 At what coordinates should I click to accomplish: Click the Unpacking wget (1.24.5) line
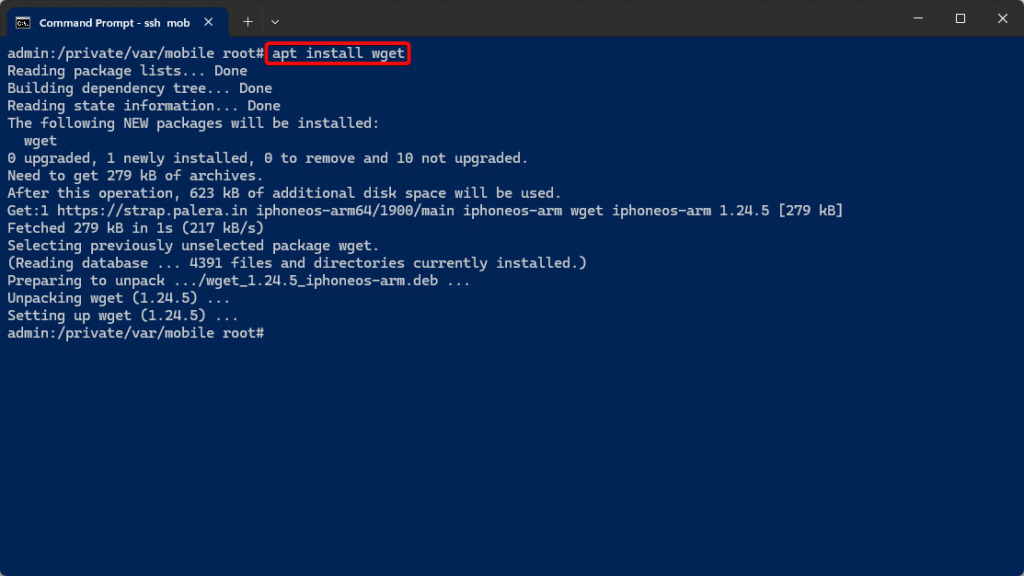click(x=119, y=298)
